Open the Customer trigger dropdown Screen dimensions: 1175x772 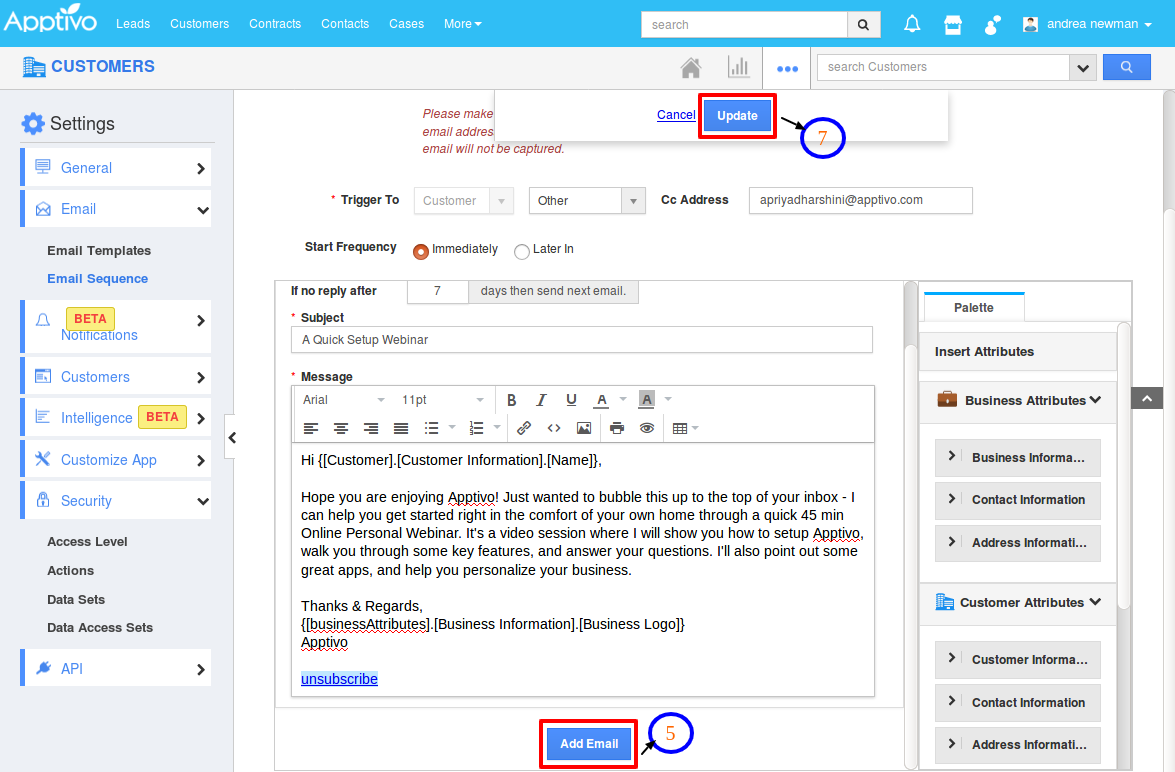pyautogui.click(x=463, y=201)
